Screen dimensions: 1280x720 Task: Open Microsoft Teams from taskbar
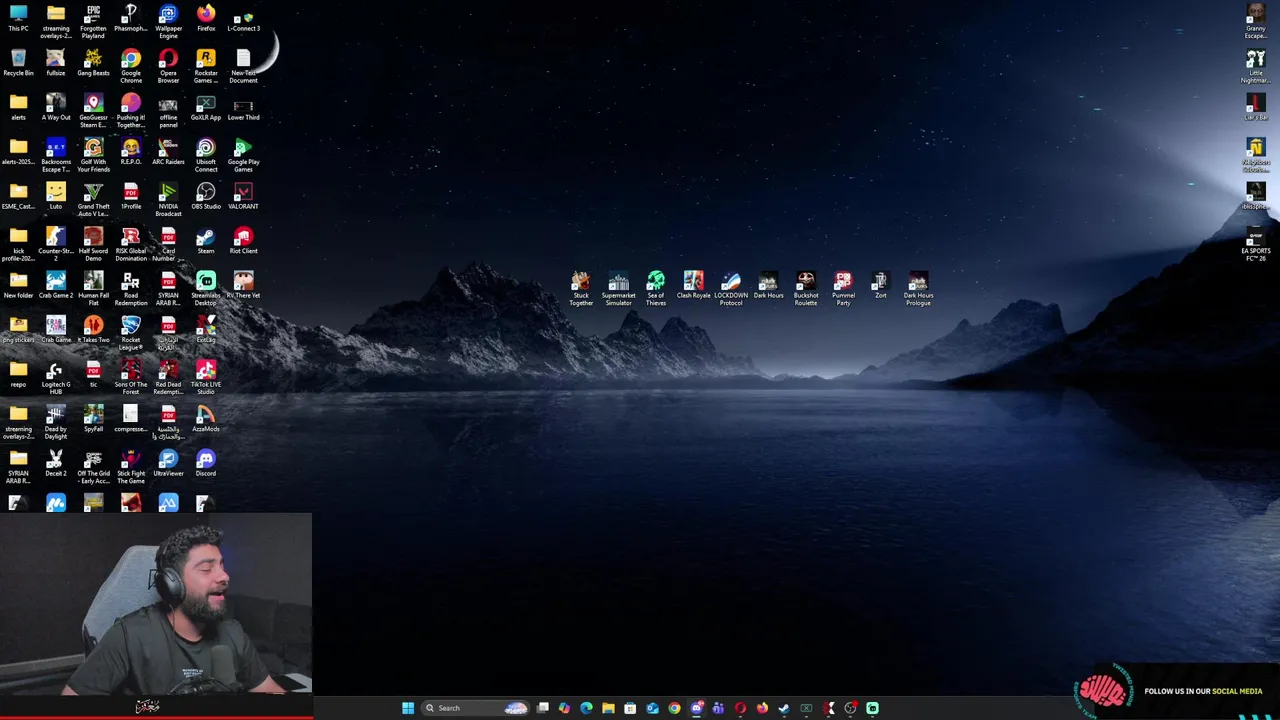click(718, 708)
